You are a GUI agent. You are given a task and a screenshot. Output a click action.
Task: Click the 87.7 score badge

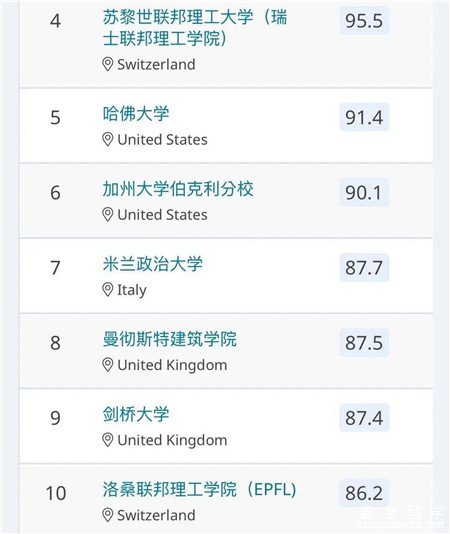click(364, 267)
